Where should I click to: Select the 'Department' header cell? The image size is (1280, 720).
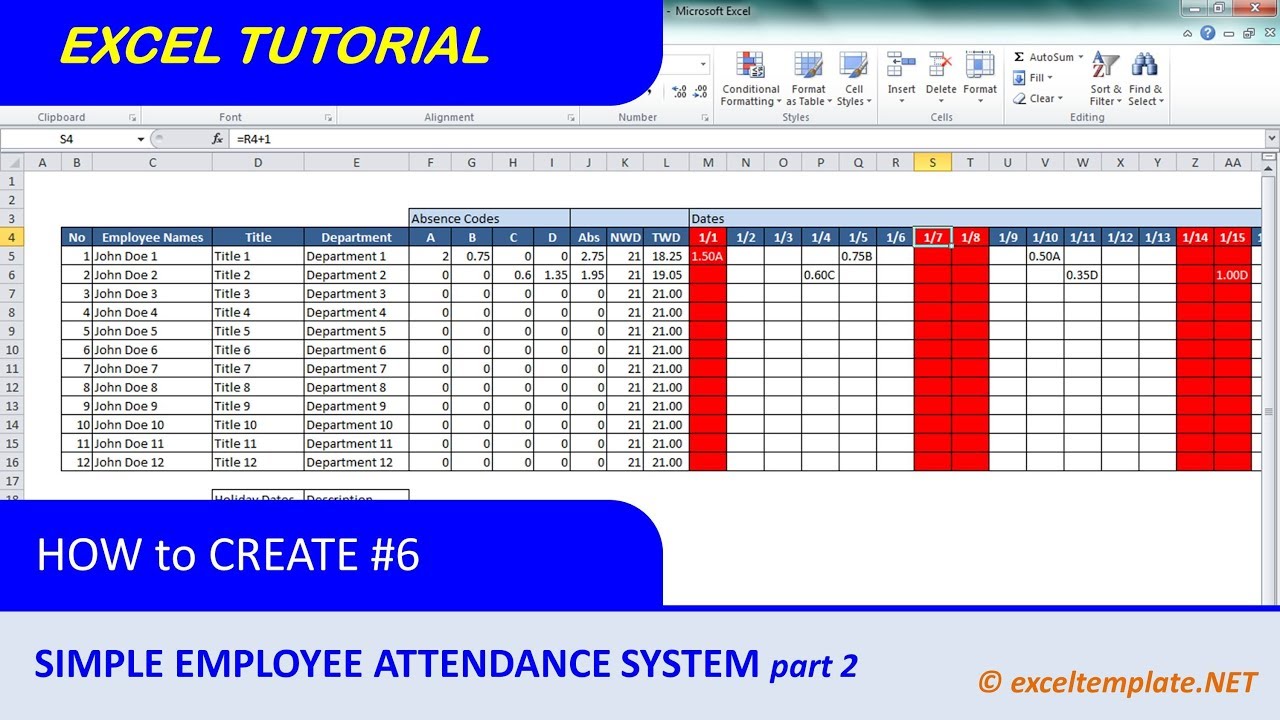pos(356,237)
